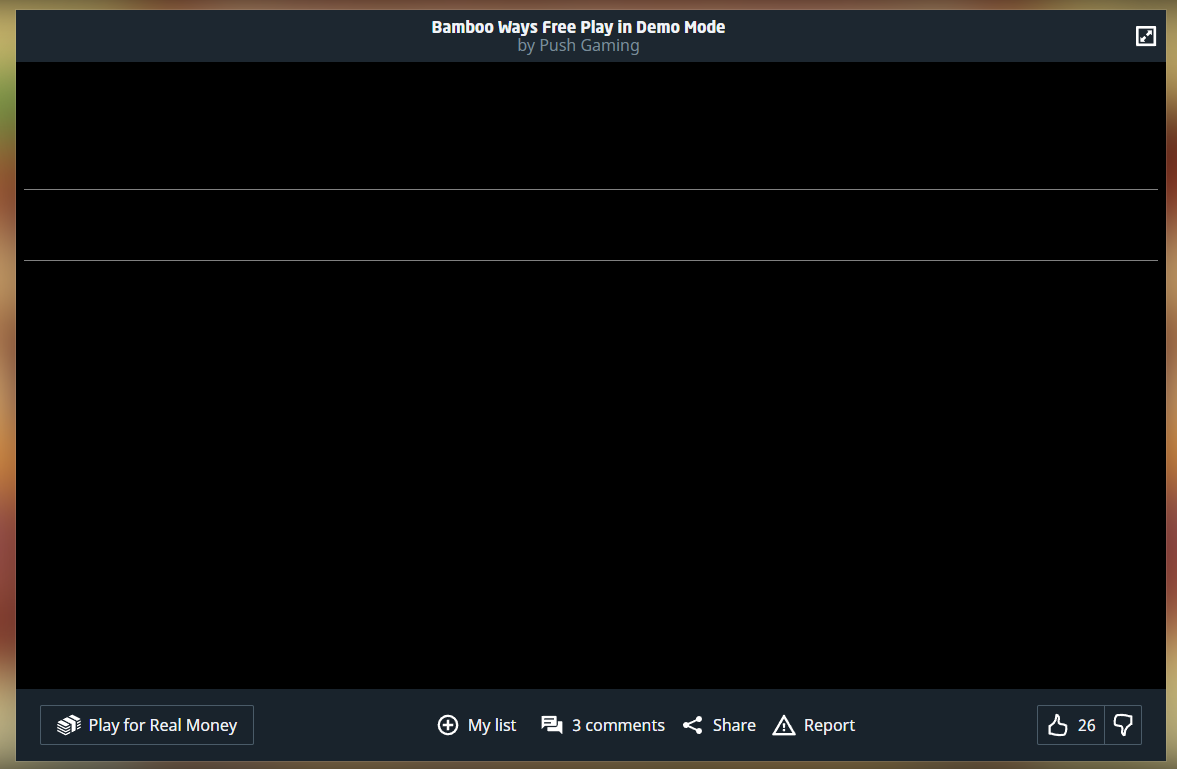Expand the game to fullscreen
This screenshot has width=1177, height=769.
point(1146,36)
